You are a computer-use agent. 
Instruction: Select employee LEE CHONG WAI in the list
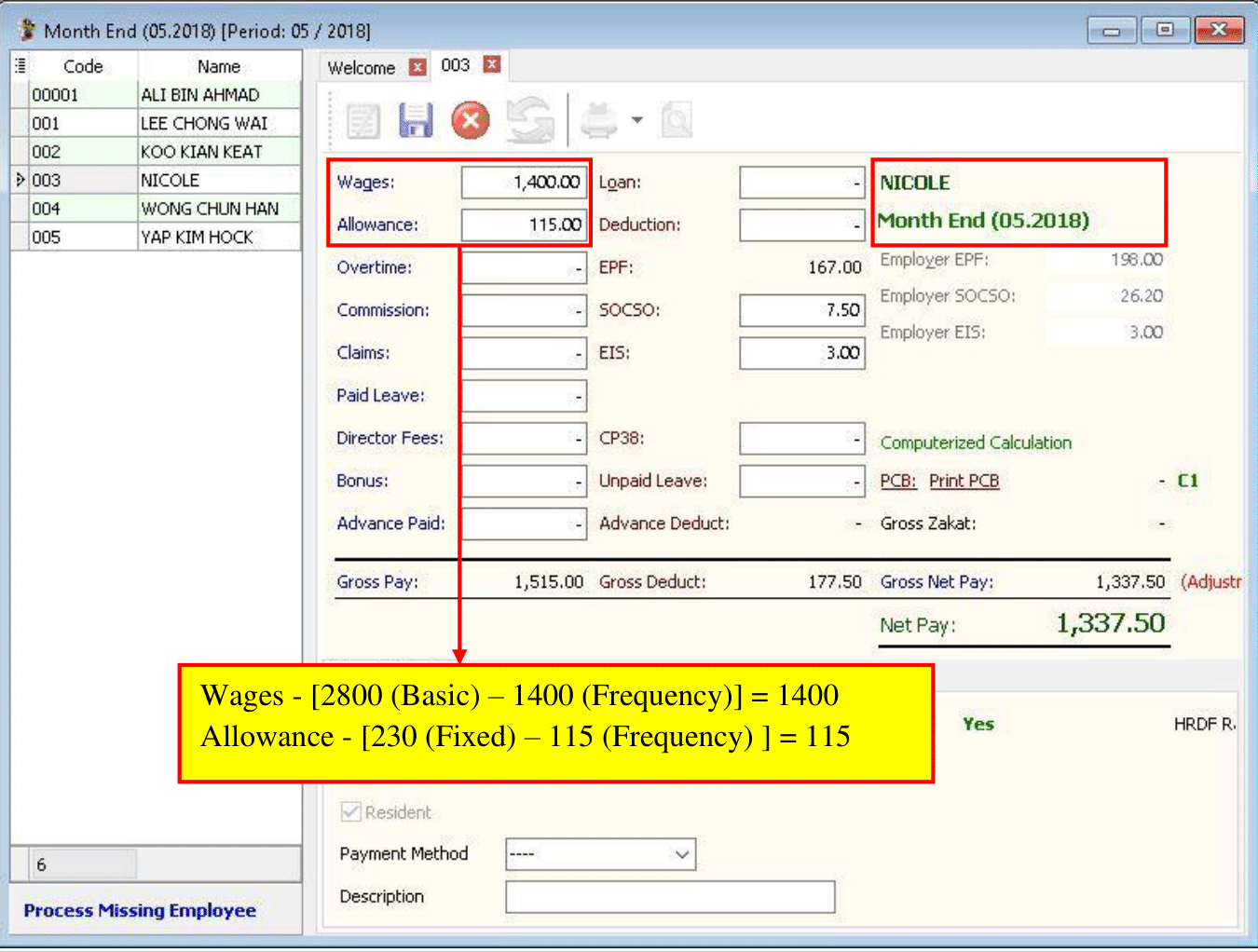click(204, 123)
